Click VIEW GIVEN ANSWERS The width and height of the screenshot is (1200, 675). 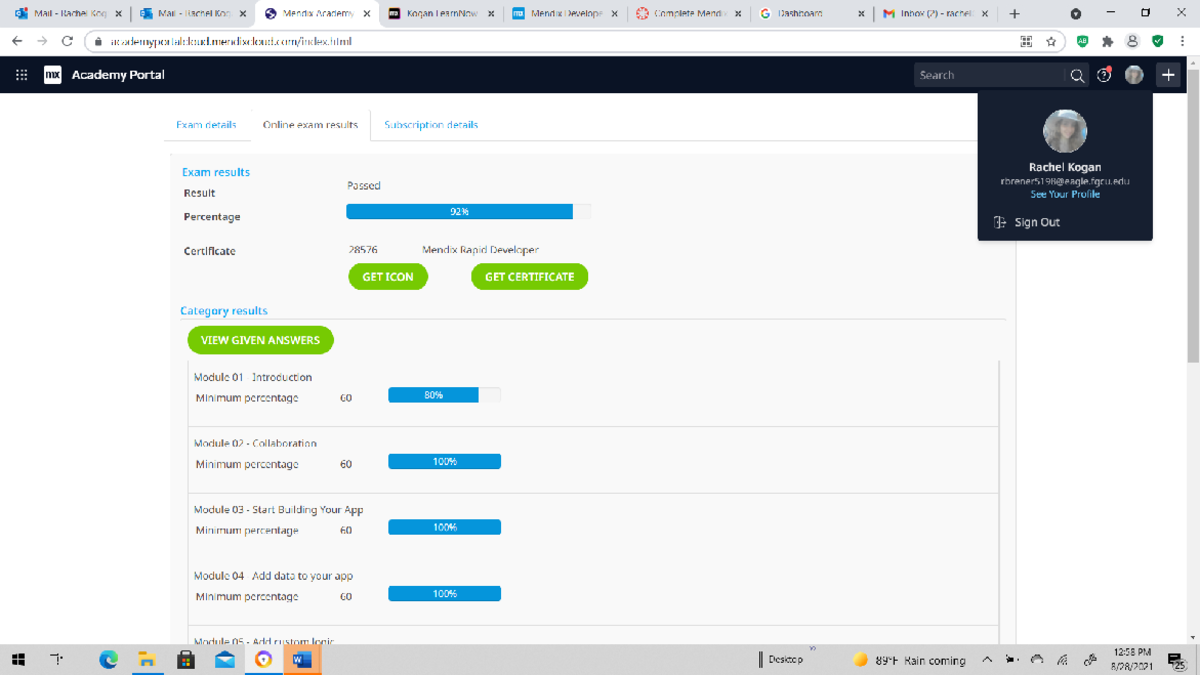(x=260, y=340)
